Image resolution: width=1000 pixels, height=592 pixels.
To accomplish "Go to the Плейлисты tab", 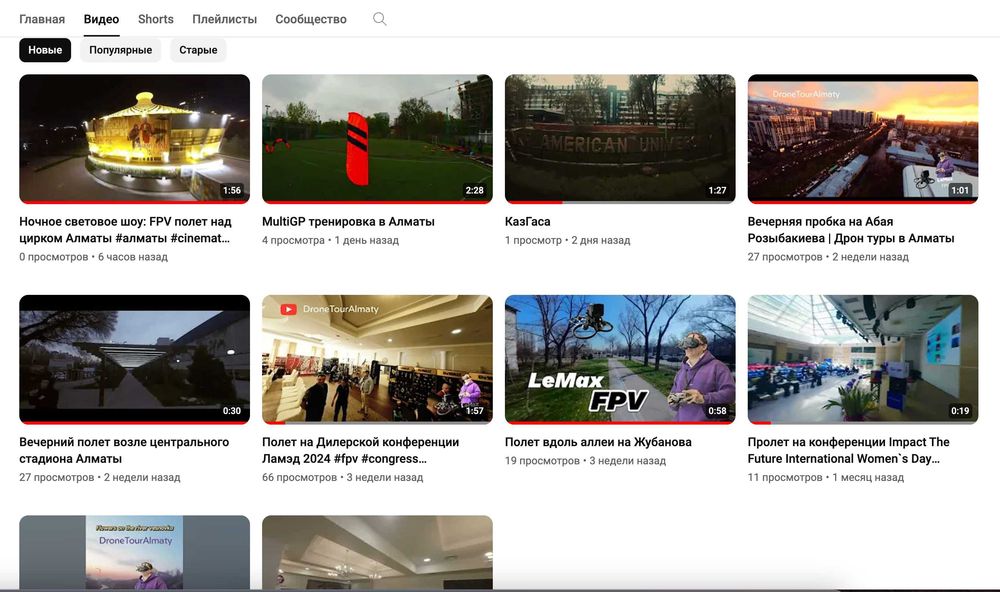I will [224, 19].
